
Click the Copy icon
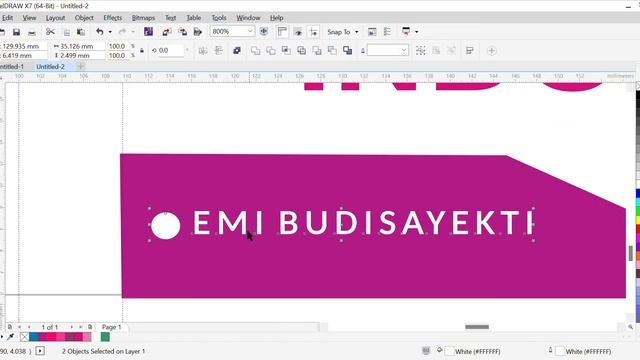click(66, 32)
